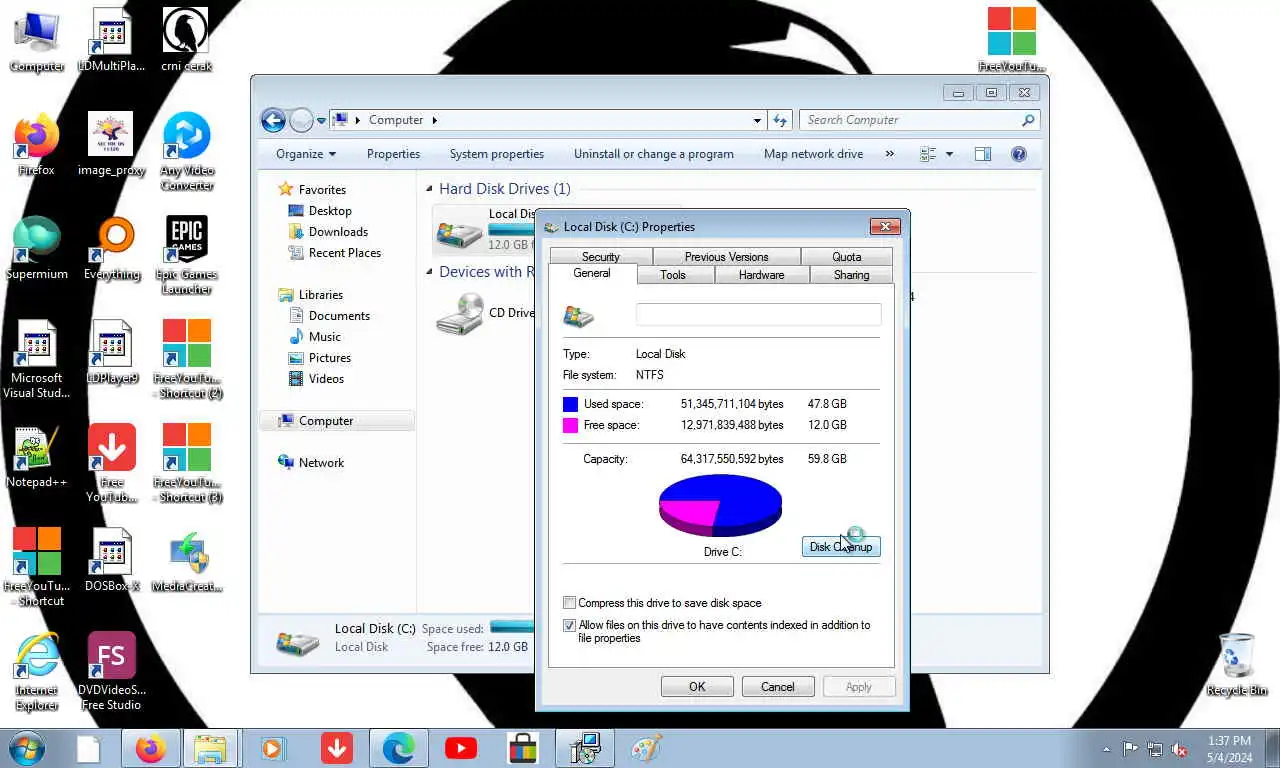Select Recent Places in navigation pane
This screenshot has width=1280, height=768.
click(345, 253)
